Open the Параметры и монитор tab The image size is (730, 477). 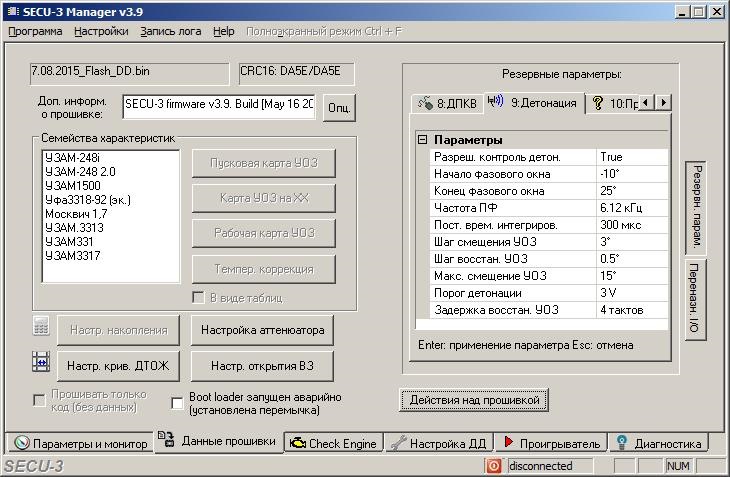[80, 443]
